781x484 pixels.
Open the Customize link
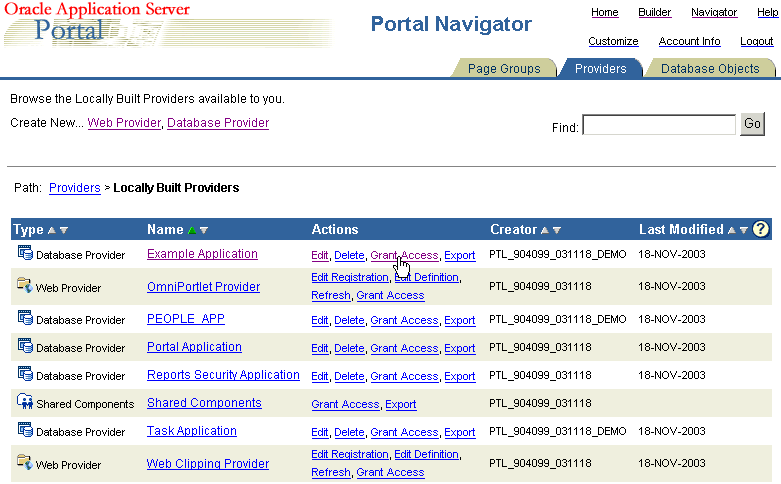click(x=613, y=41)
